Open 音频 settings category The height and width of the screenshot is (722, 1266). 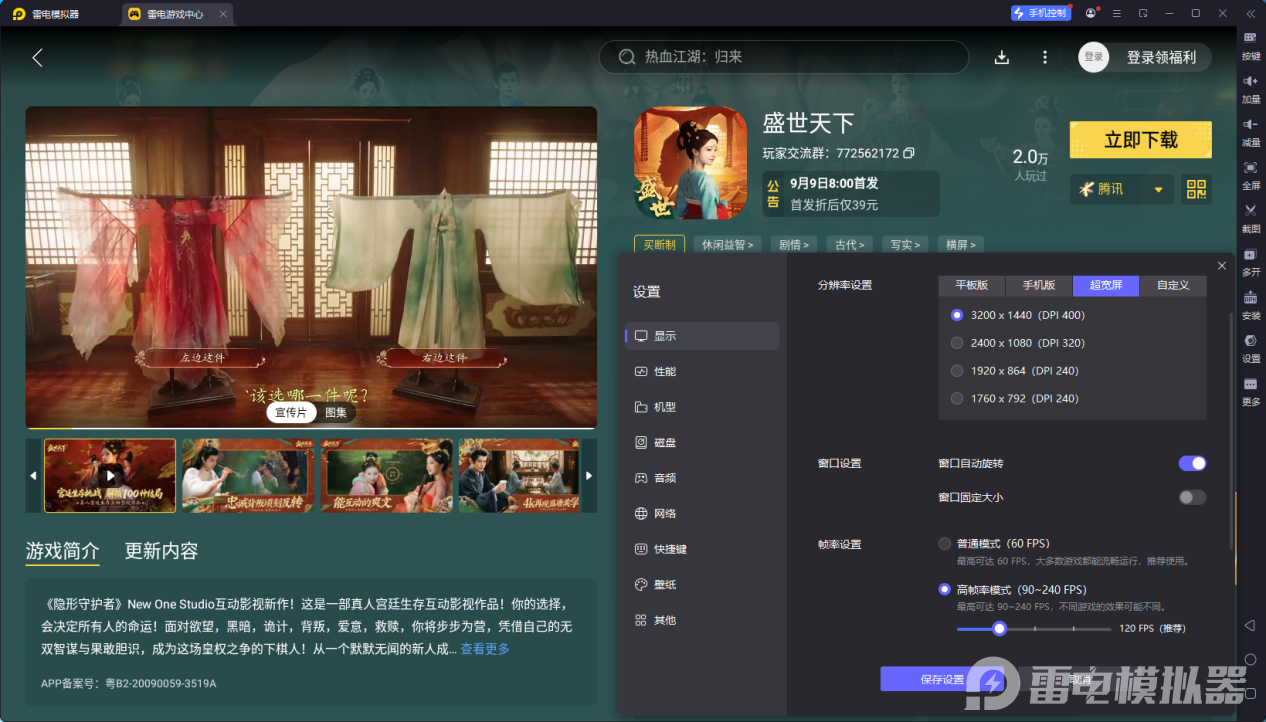pyautogui.click(x=702, y=478)
